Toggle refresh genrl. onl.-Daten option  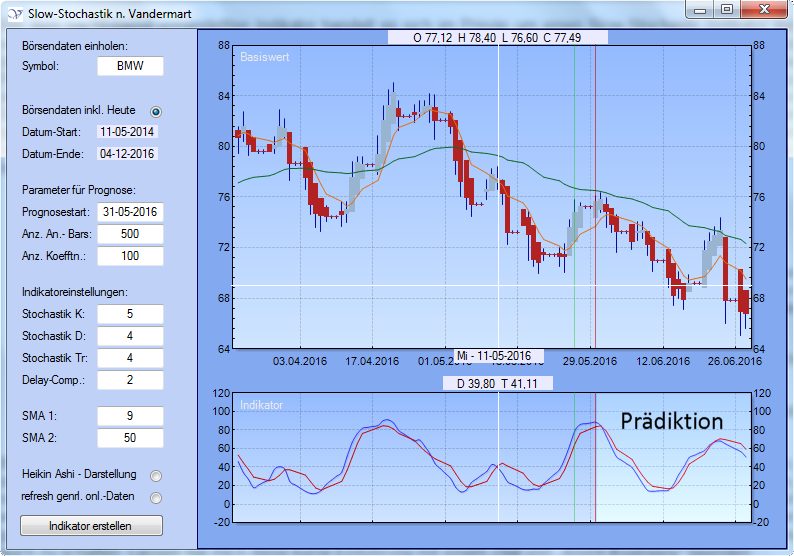155,497
